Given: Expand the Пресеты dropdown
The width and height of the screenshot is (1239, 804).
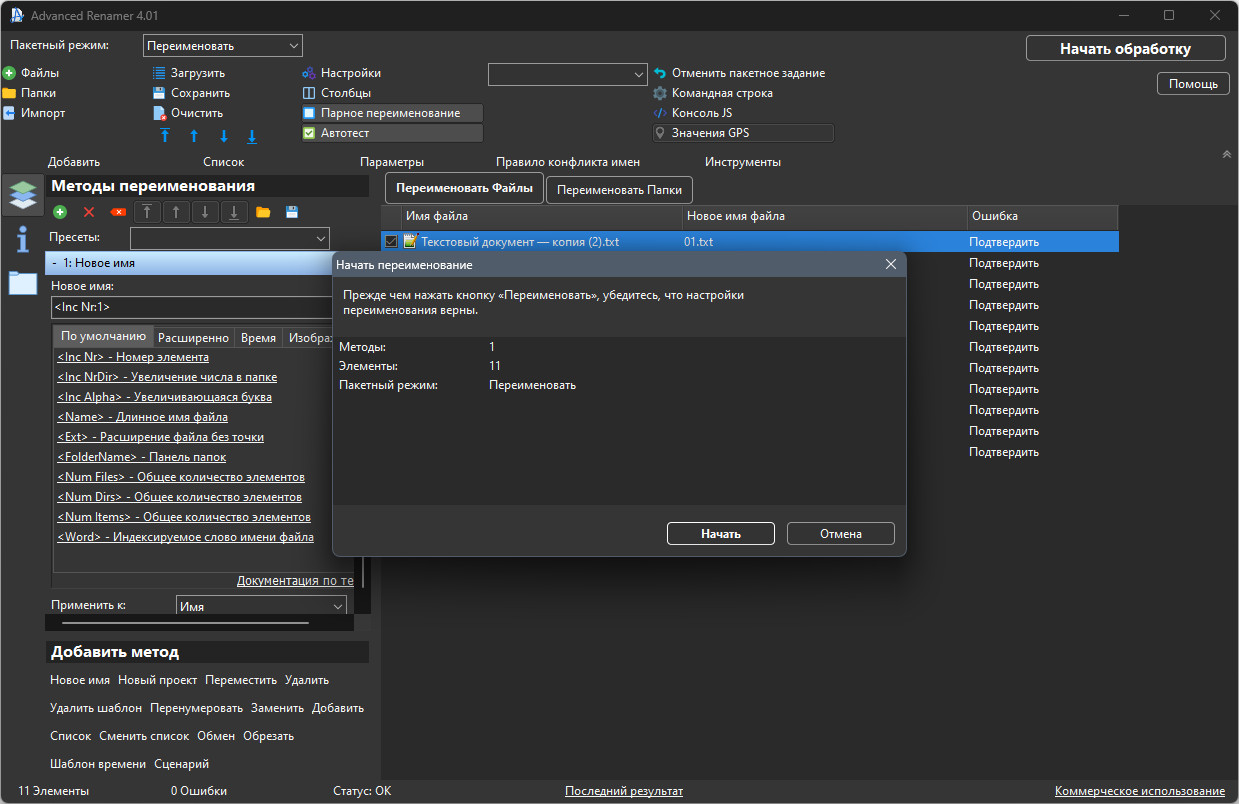Looking at the screenshot, I should pyautogui.click(x=229, y=238).
